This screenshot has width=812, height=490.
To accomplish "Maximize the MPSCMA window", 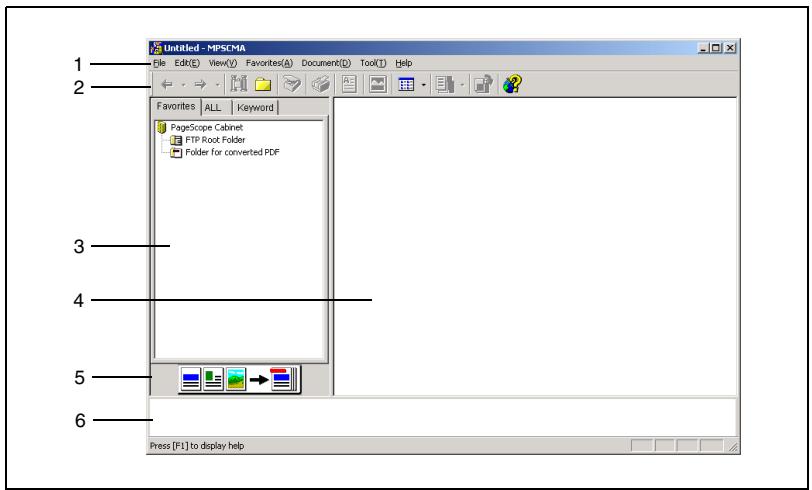I will [716, 48].
